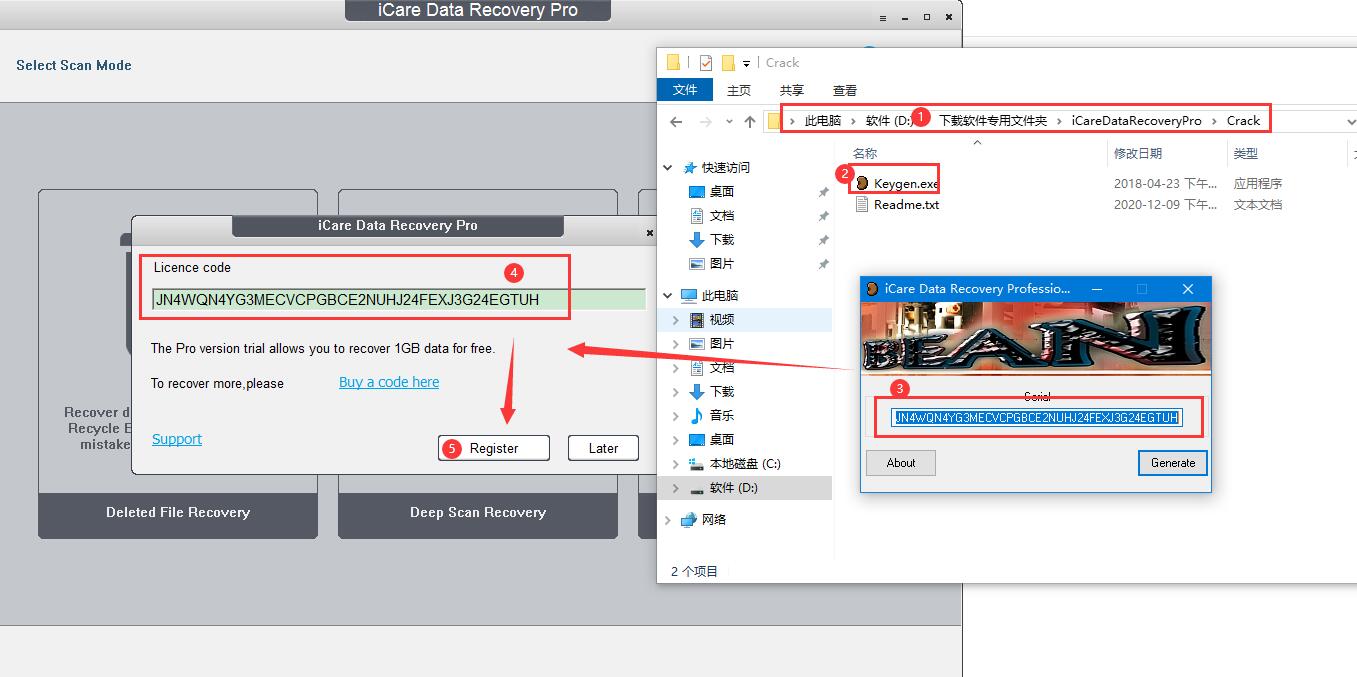Click the Licence code input field
The width and height of the screenshot is (1357, 677).
tap(398, 299)
